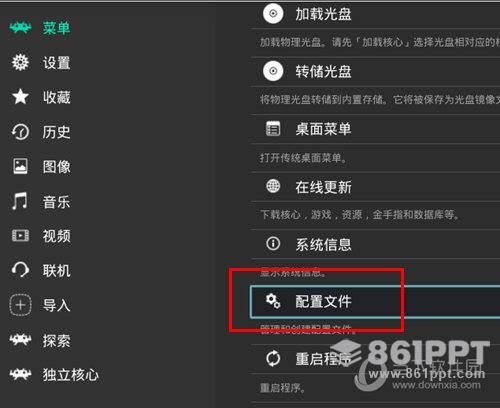Click the 重启程序 circular arrows icon

(x=273, y=359)
